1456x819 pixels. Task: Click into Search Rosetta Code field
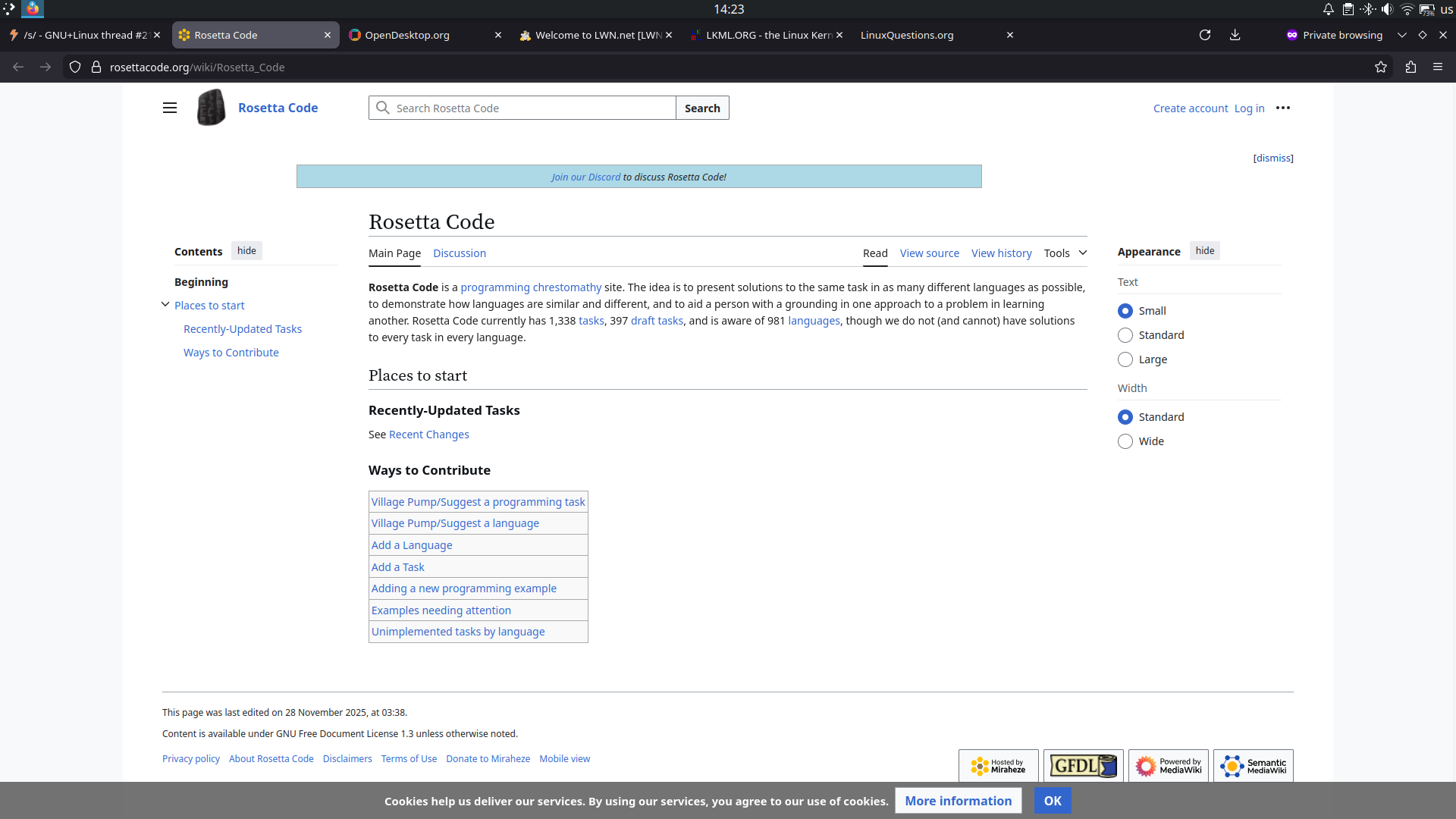[531, 108]
